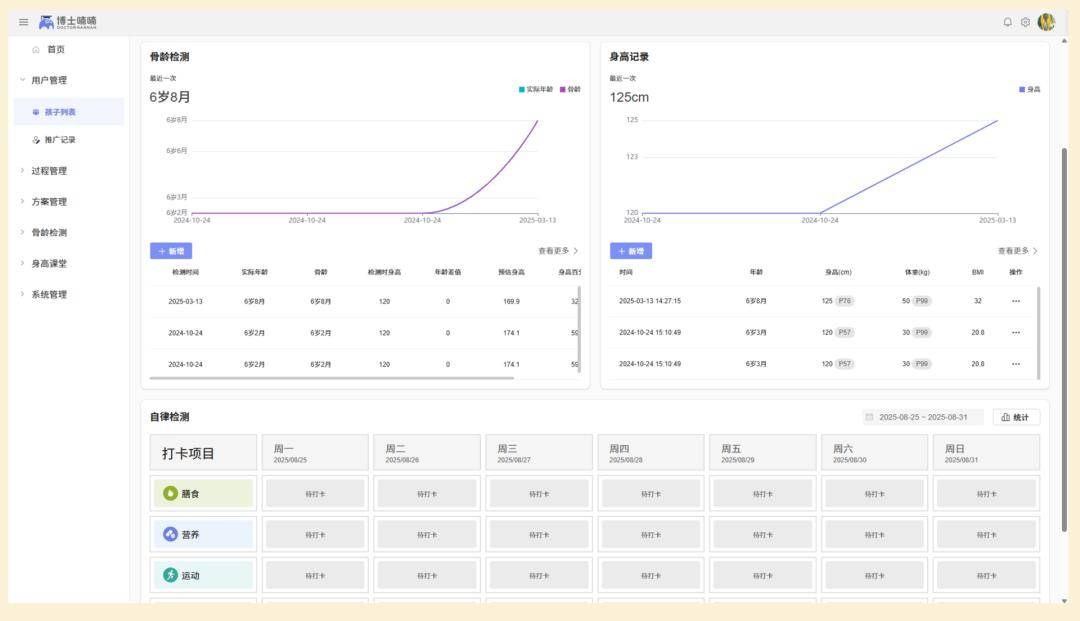Click the horizontal scrollbar under the 骨龄检测 table
1080x621 pixels.
click(332, 378)
